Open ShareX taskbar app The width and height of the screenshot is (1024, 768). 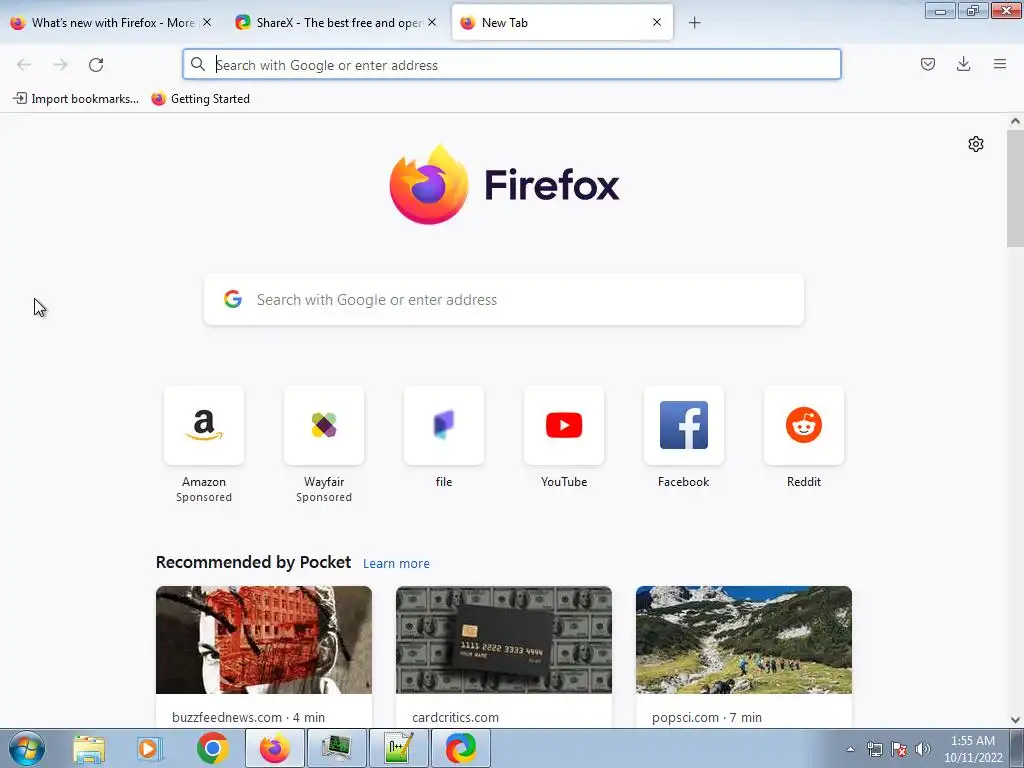point(460,748)
